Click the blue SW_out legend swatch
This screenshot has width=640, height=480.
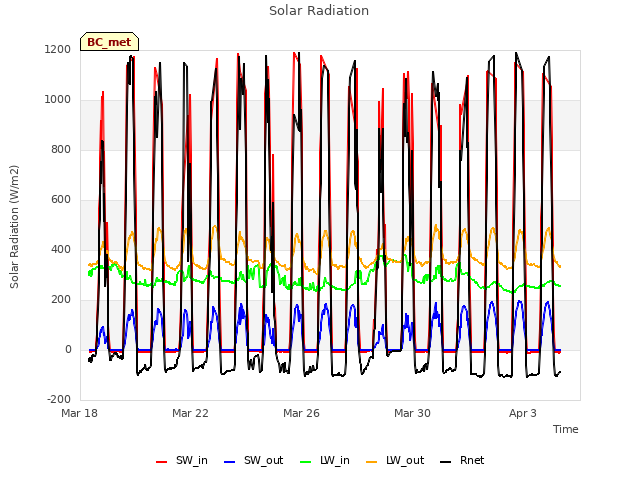230,462
